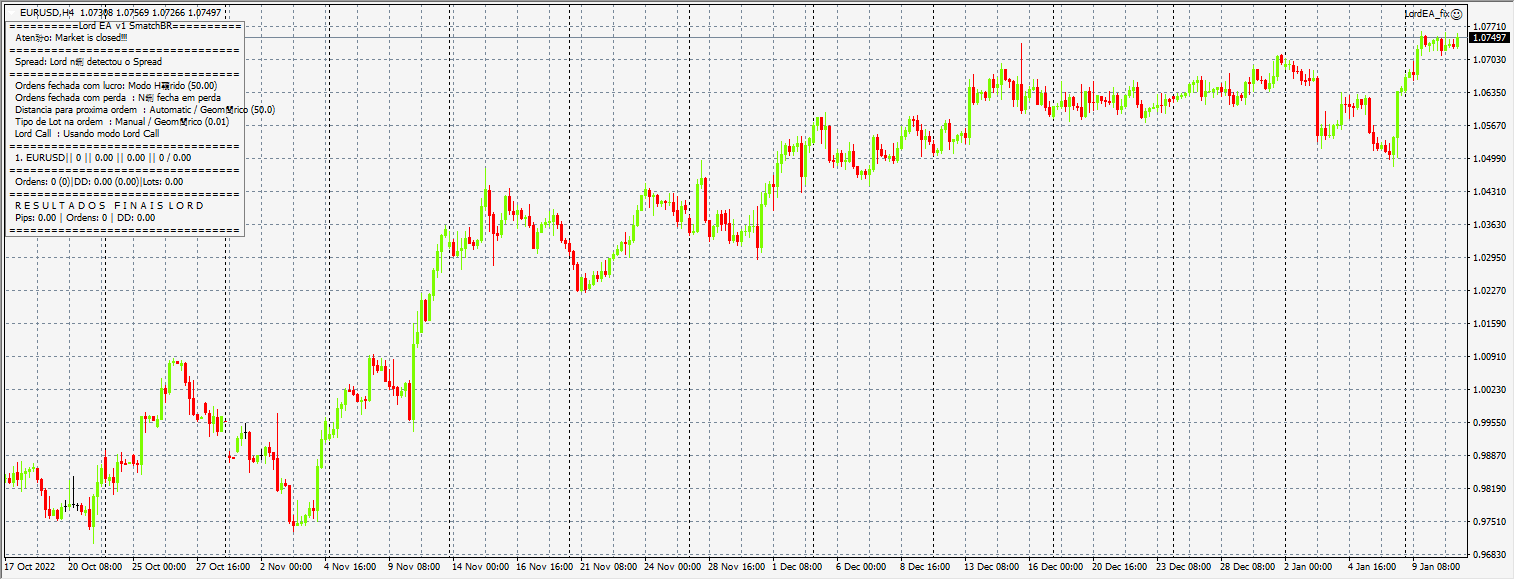1515x580 pixels.
Task: Select the 9 Jan 08:00 time label
Action: click(1436, 567)
